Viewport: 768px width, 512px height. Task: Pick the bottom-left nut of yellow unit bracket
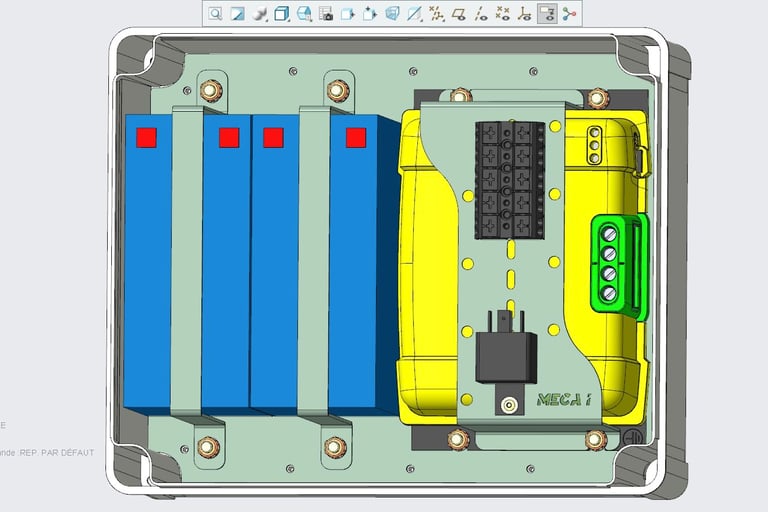click(x=457, y=439)
